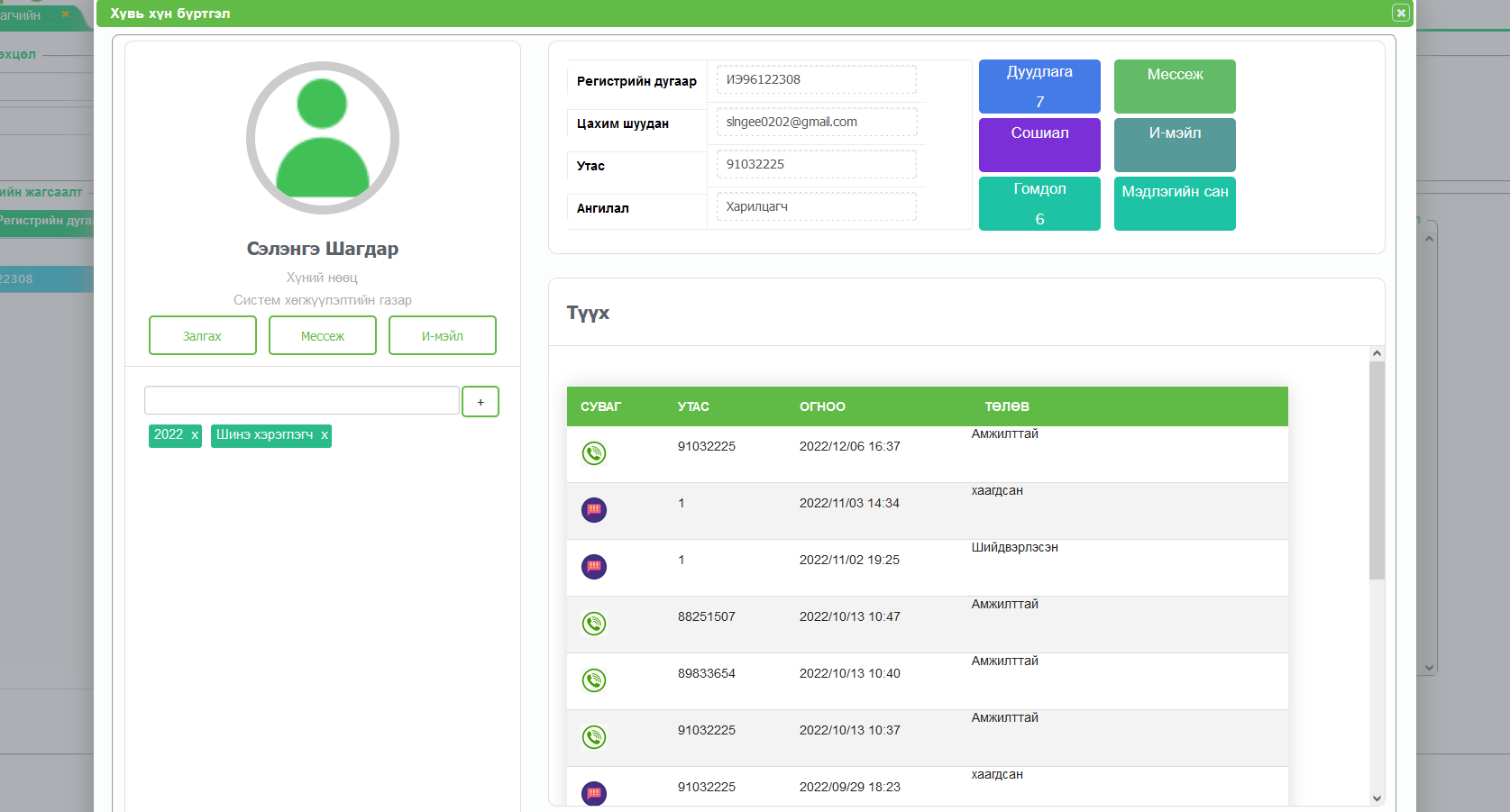1510x812 pixels.
Task: Open the teal-grey И-мэйл tile
Action: pos(1175,145)
